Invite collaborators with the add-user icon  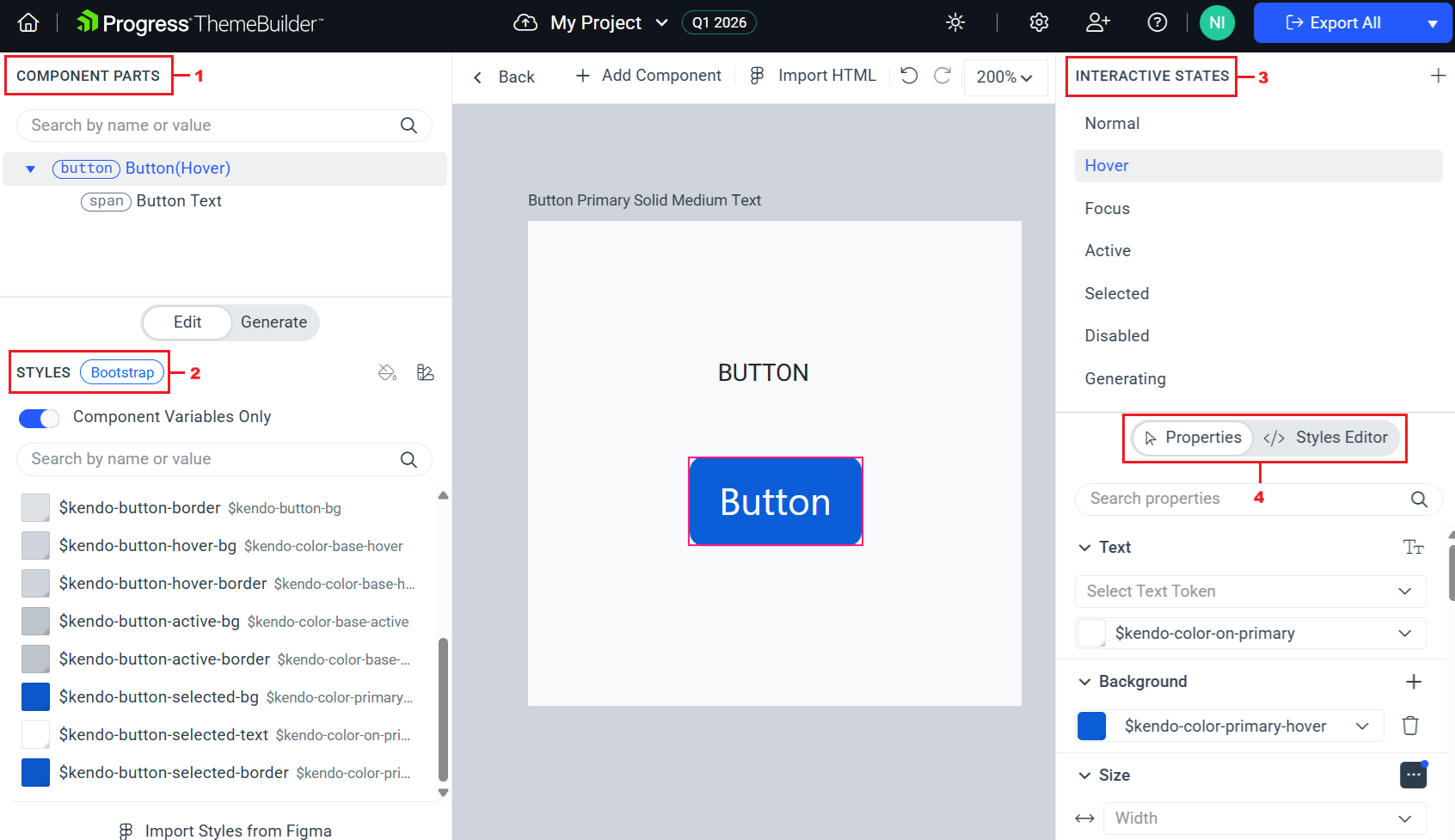(x=1097, y=22)
